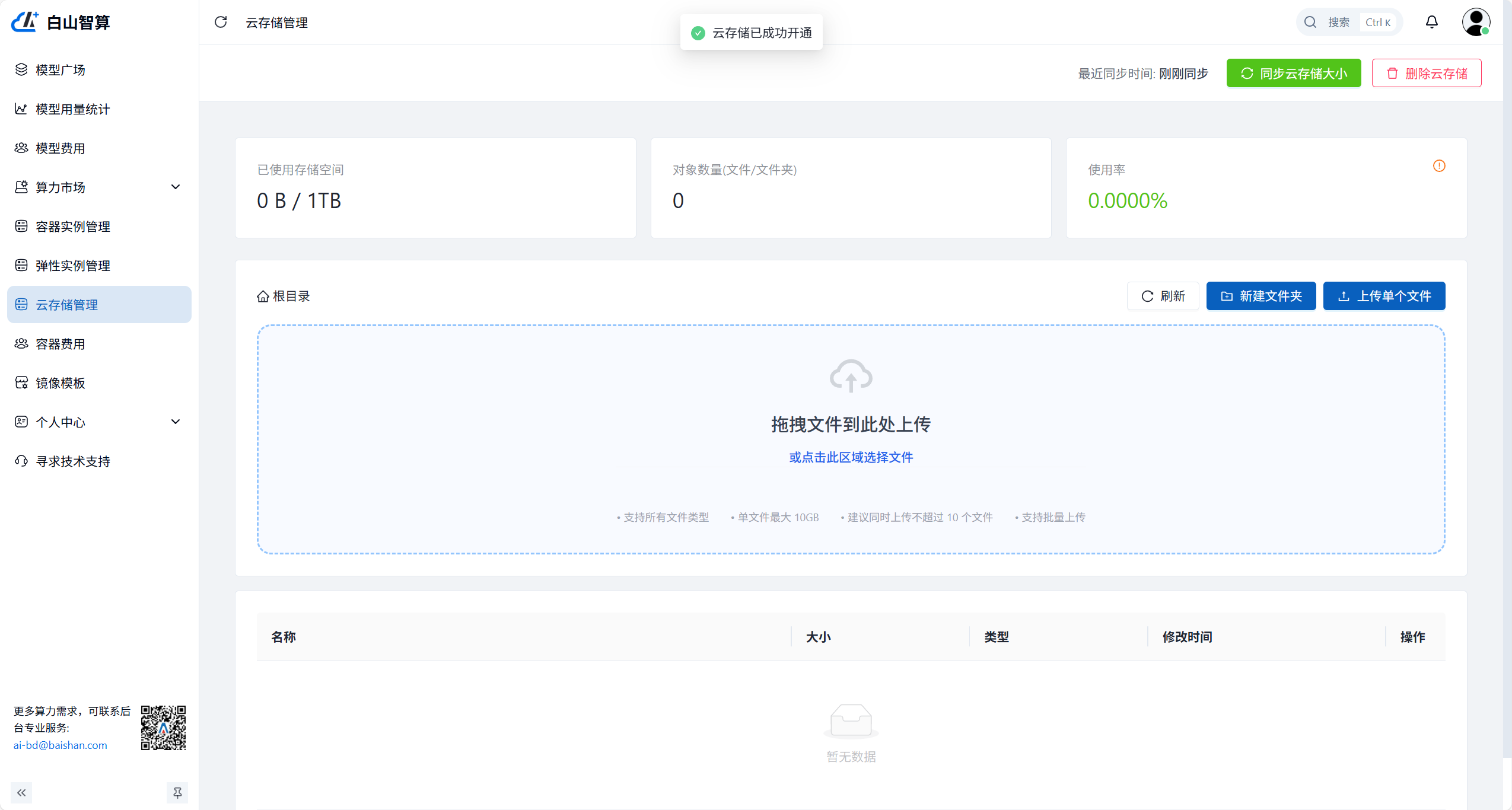Click the user avatar in top right corner
The width and height of the screenshot is (1512, 810).
tap(1475, 22)
